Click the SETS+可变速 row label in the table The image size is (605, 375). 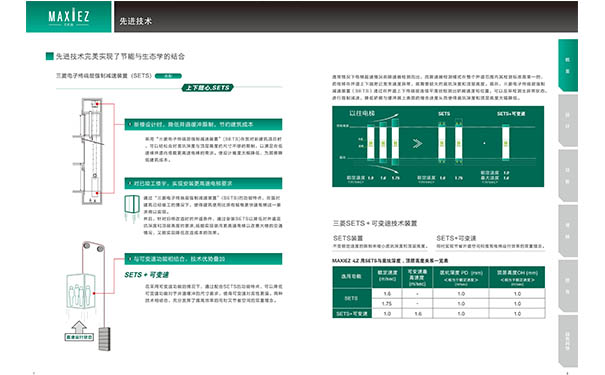point(352,314)
